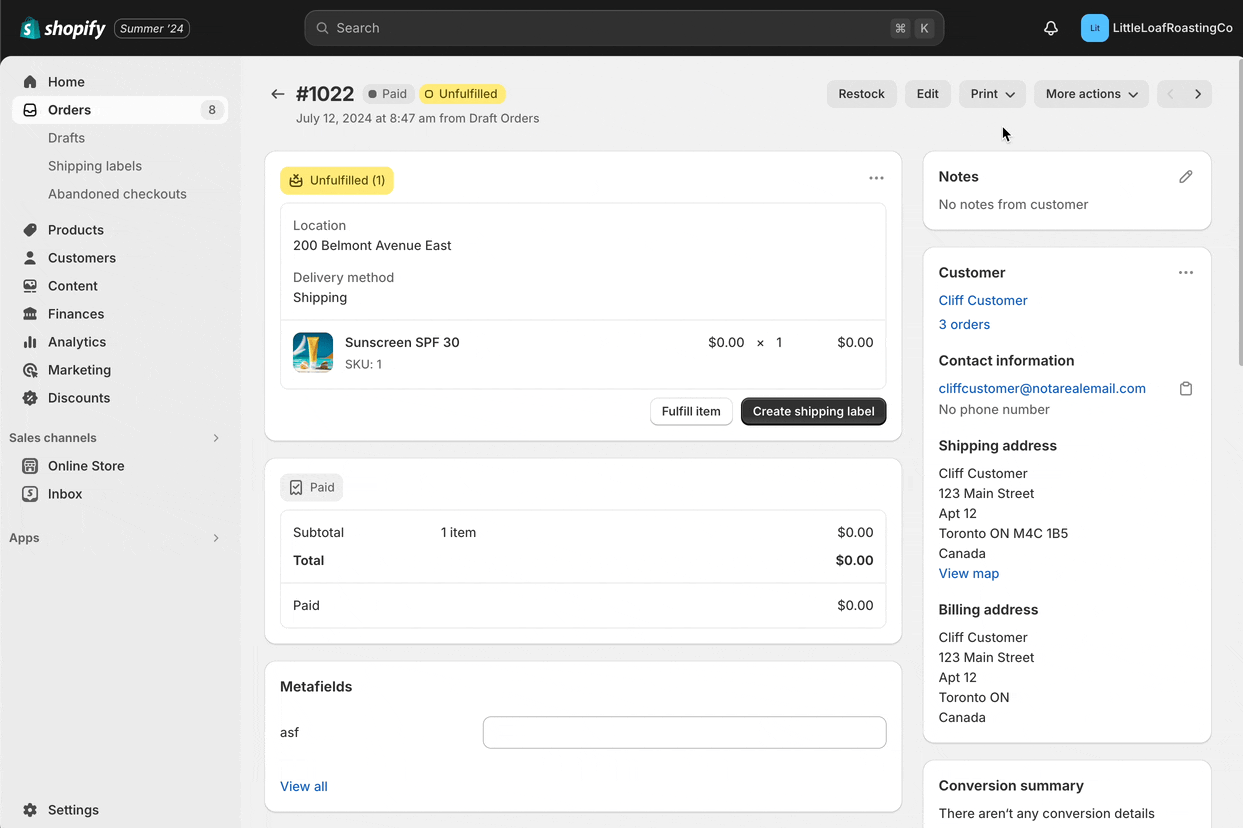Go to next order arrow
This screenshot has height=828, width=1243.
pos(1198,94)
